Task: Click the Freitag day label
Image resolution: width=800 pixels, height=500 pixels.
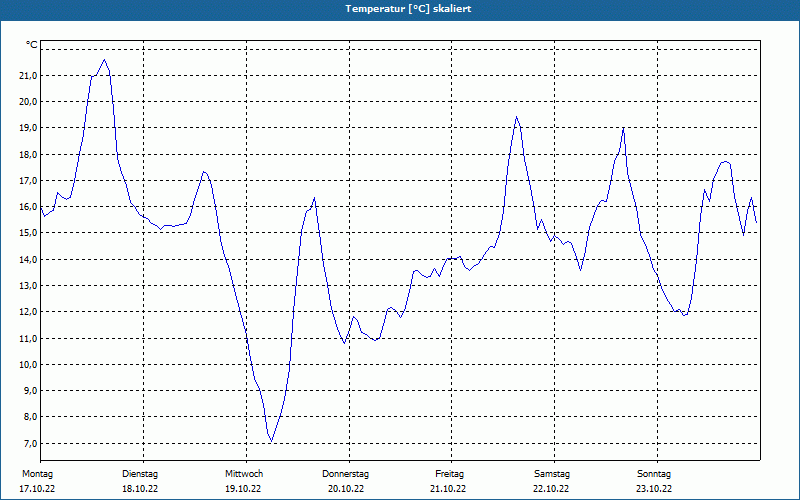Action: pyautogui.click(x=449, y=474)
